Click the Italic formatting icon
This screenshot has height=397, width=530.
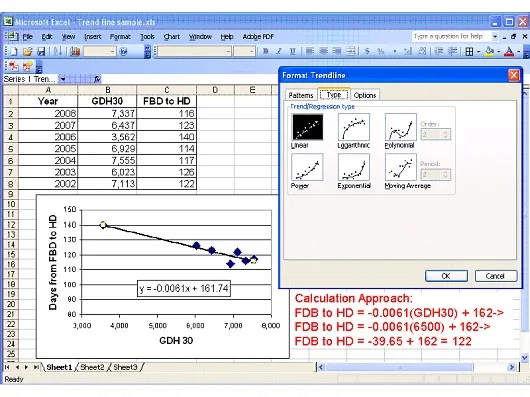[x=279, y=51]
